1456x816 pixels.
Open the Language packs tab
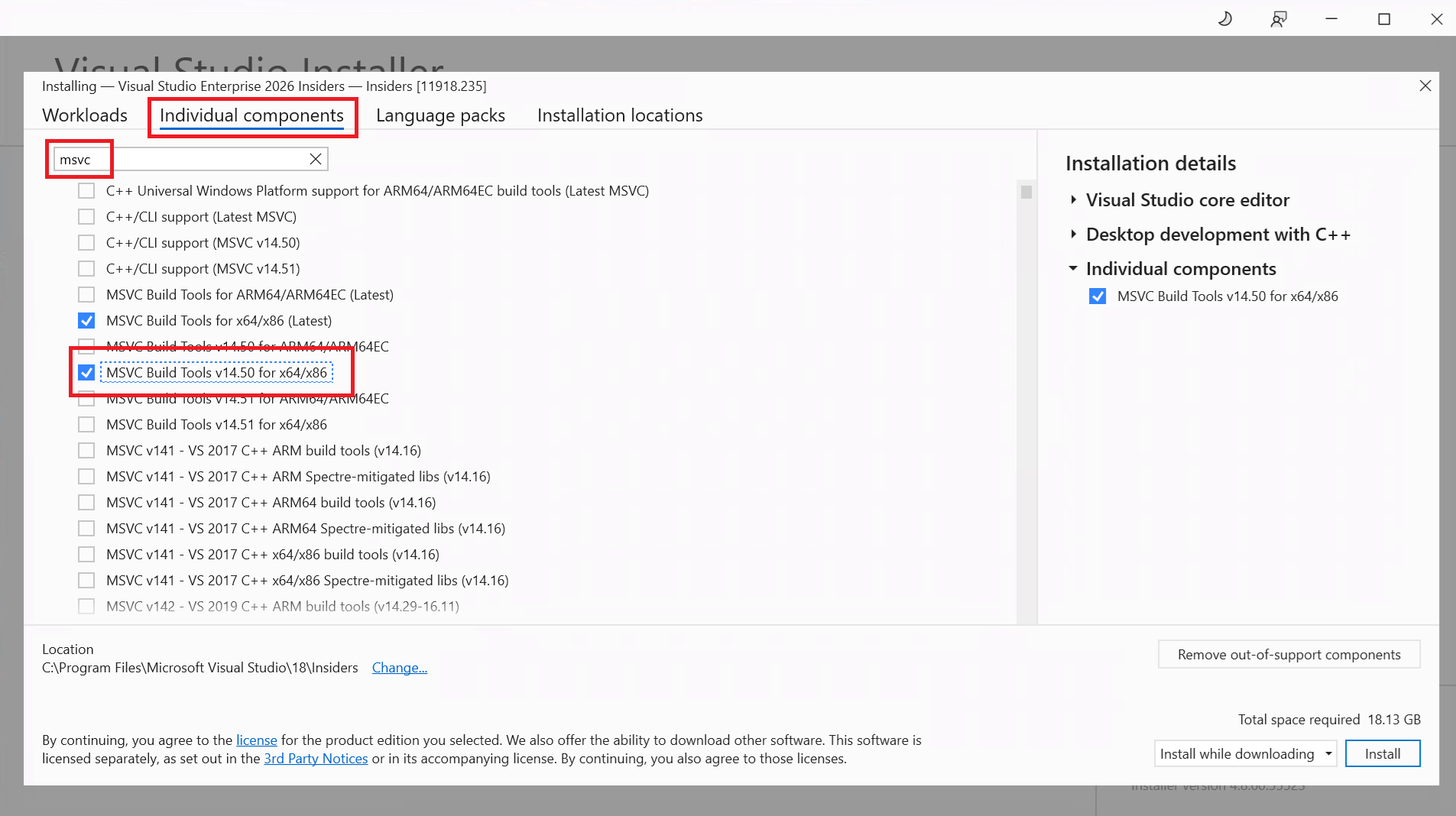coord(440,115)
